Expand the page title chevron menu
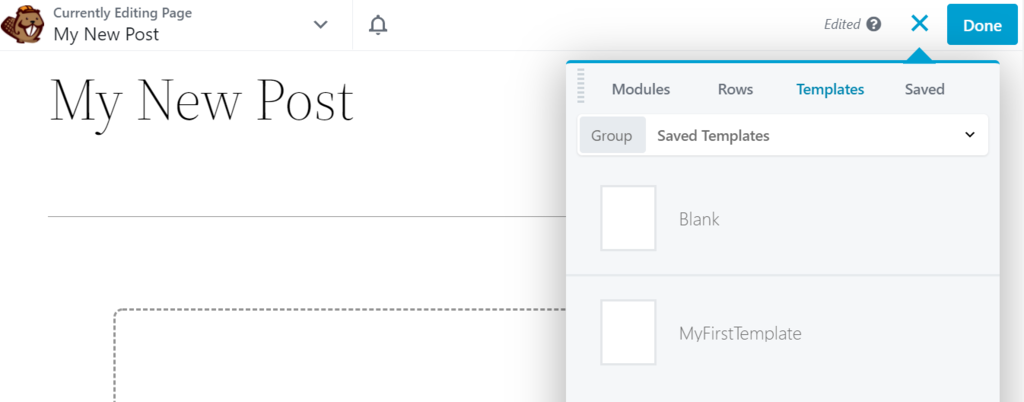This screenshot has height=402, width=1024. tap(320, 25)
